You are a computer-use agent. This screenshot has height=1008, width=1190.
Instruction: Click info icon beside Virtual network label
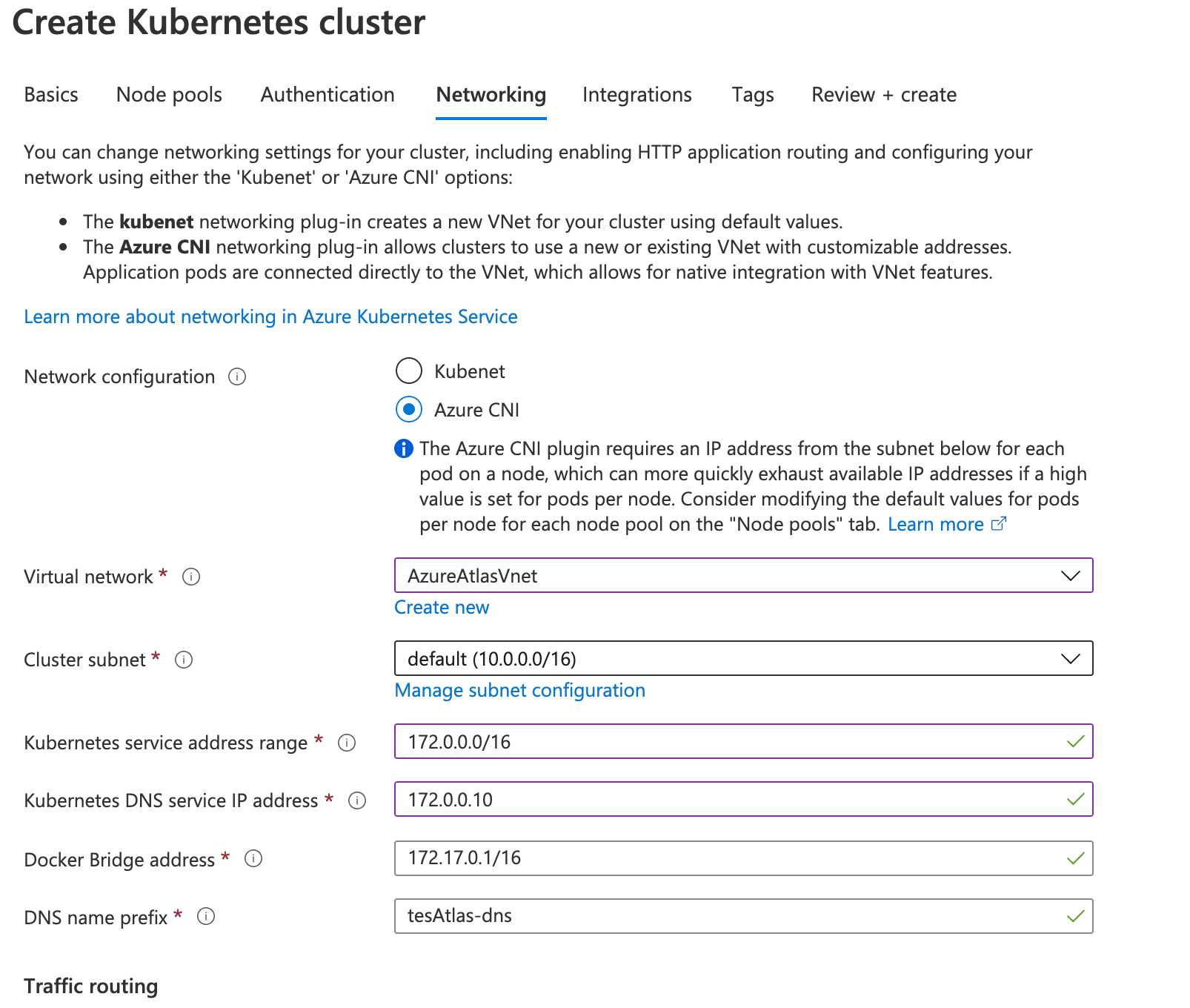point(191,577)
